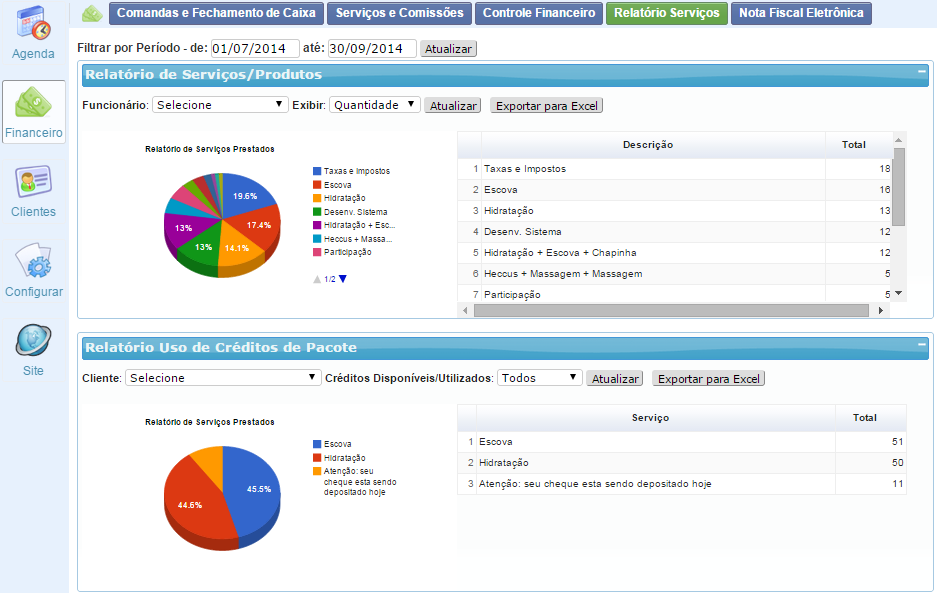Go to previous chart legend page arrow
Image resolution: width=937 pixels, height=593 pixels.
click(319, 279)
